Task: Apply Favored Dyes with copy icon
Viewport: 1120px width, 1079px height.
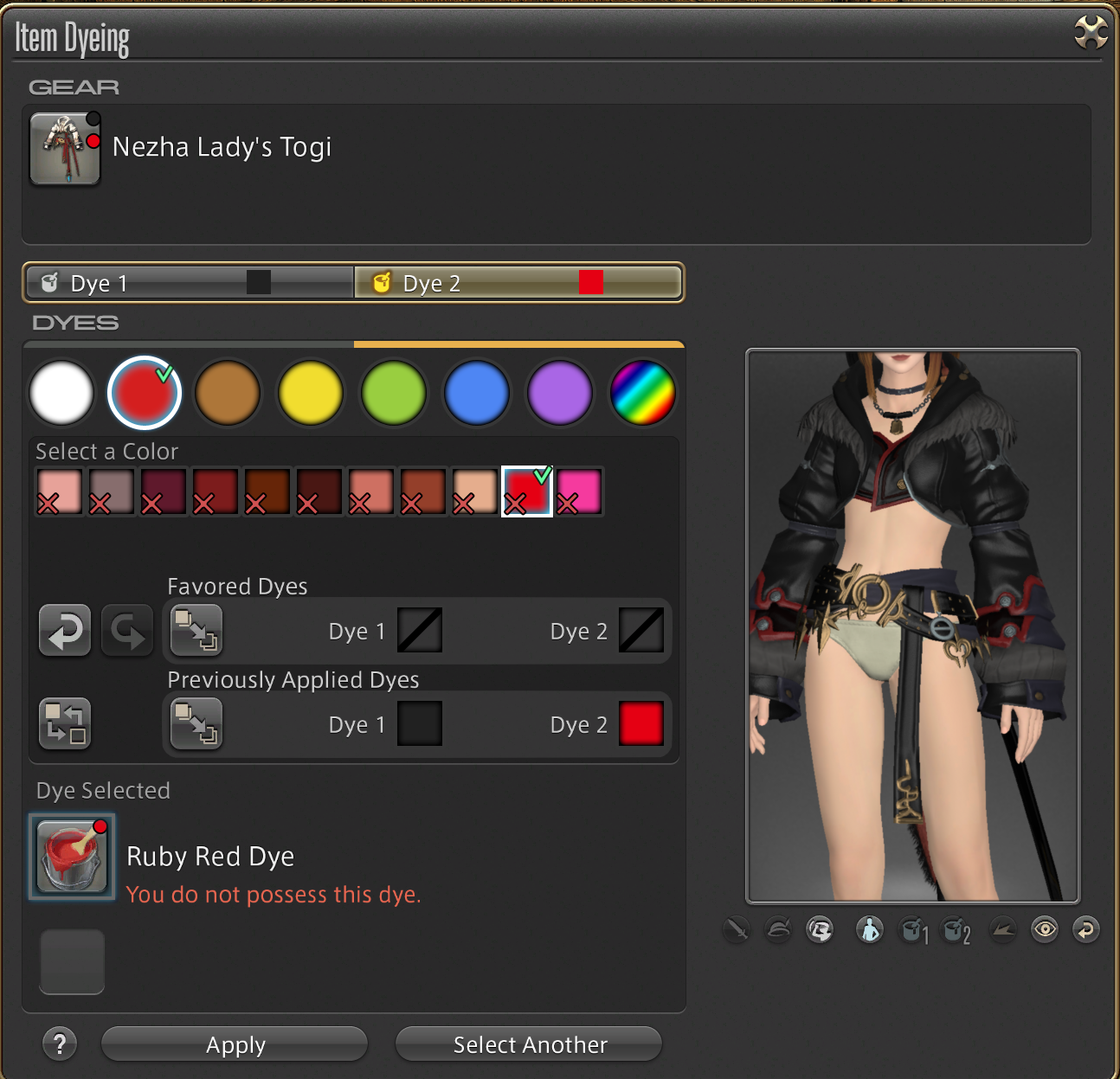Action: pos(196,630)
